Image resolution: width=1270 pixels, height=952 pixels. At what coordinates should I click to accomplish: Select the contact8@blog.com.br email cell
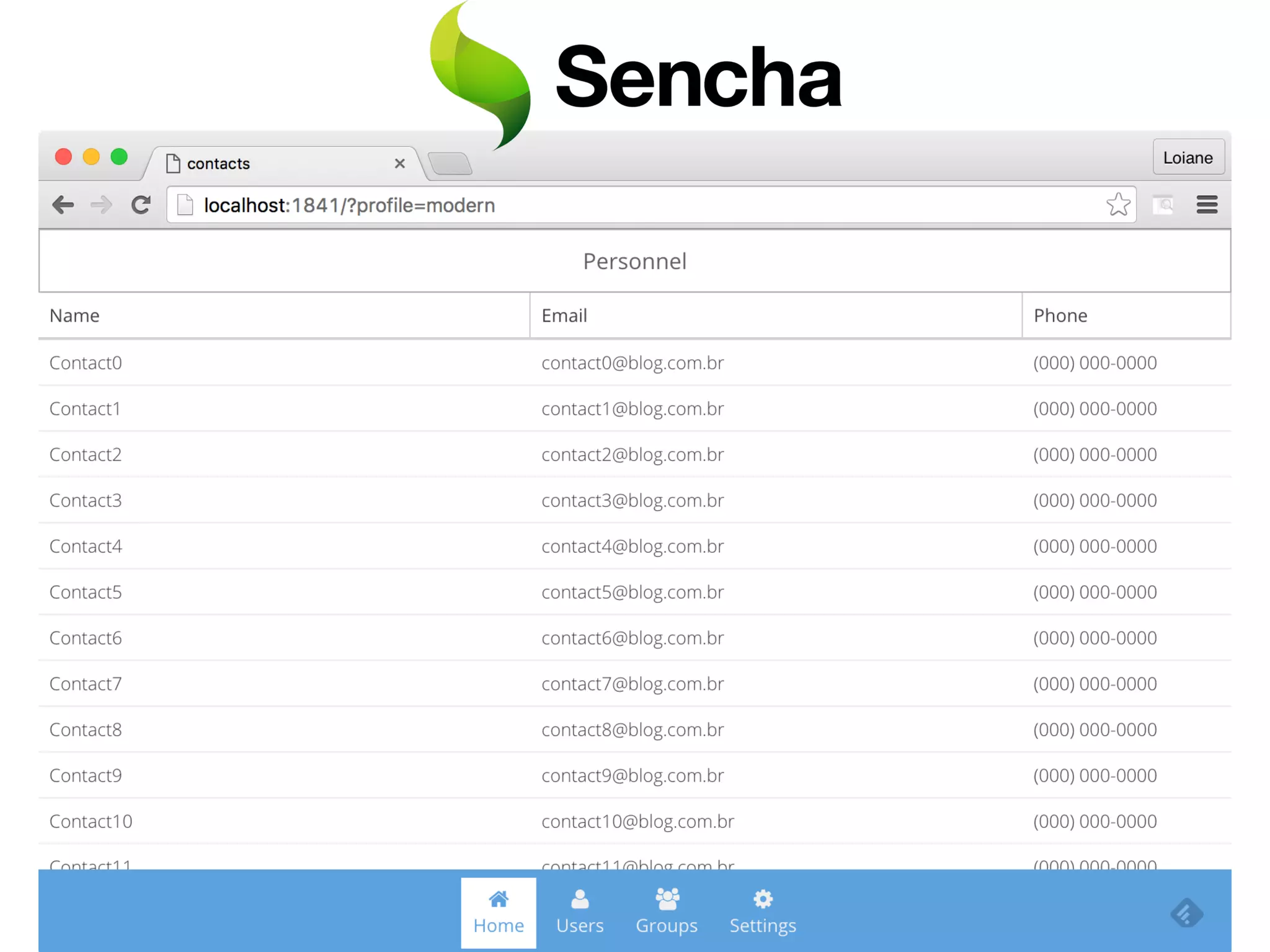[x=633, y=729]
